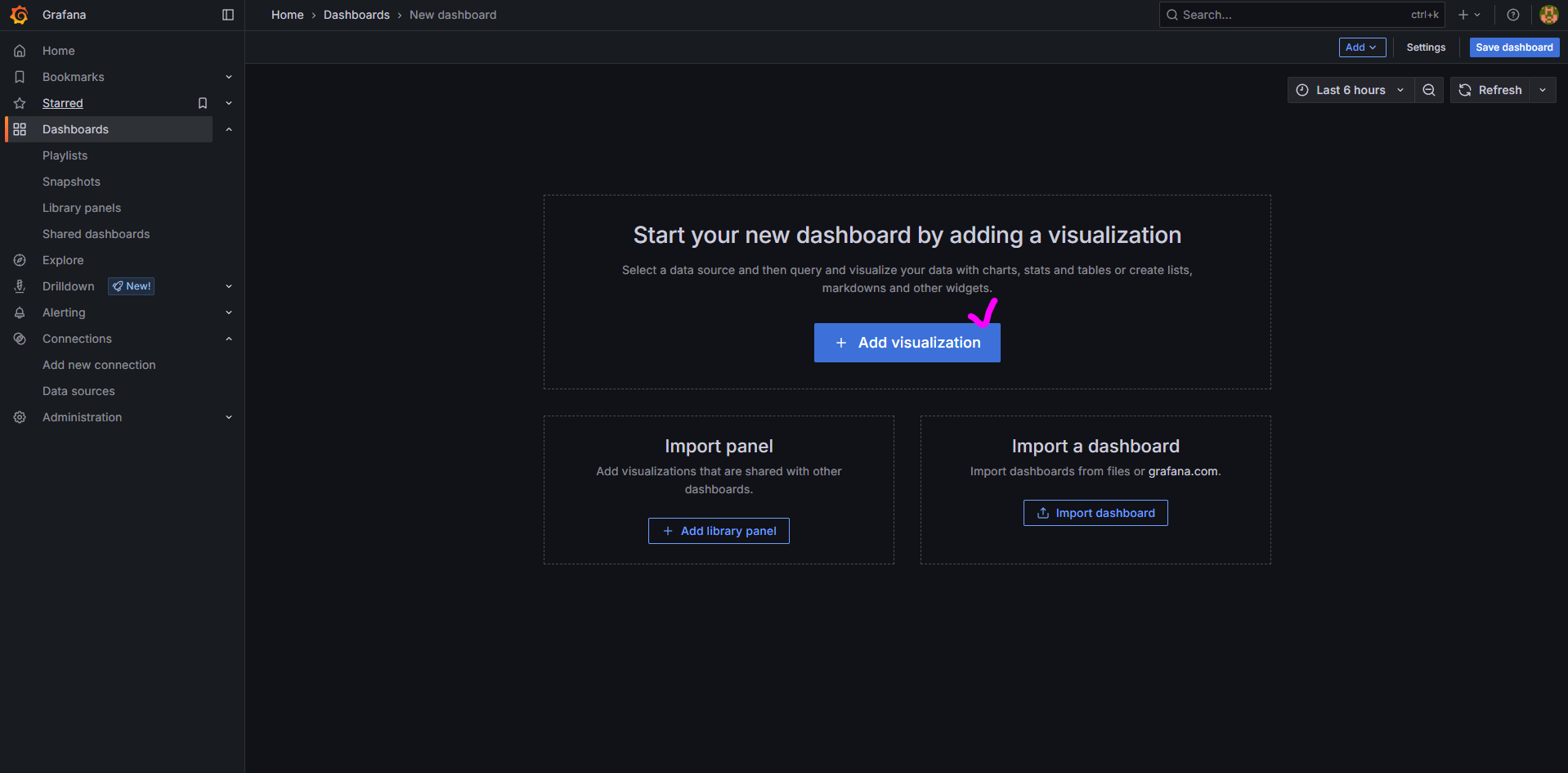This screenshot has height=773, width=1568.
Task: Click the Import dashboard button
Action: 1095,513
